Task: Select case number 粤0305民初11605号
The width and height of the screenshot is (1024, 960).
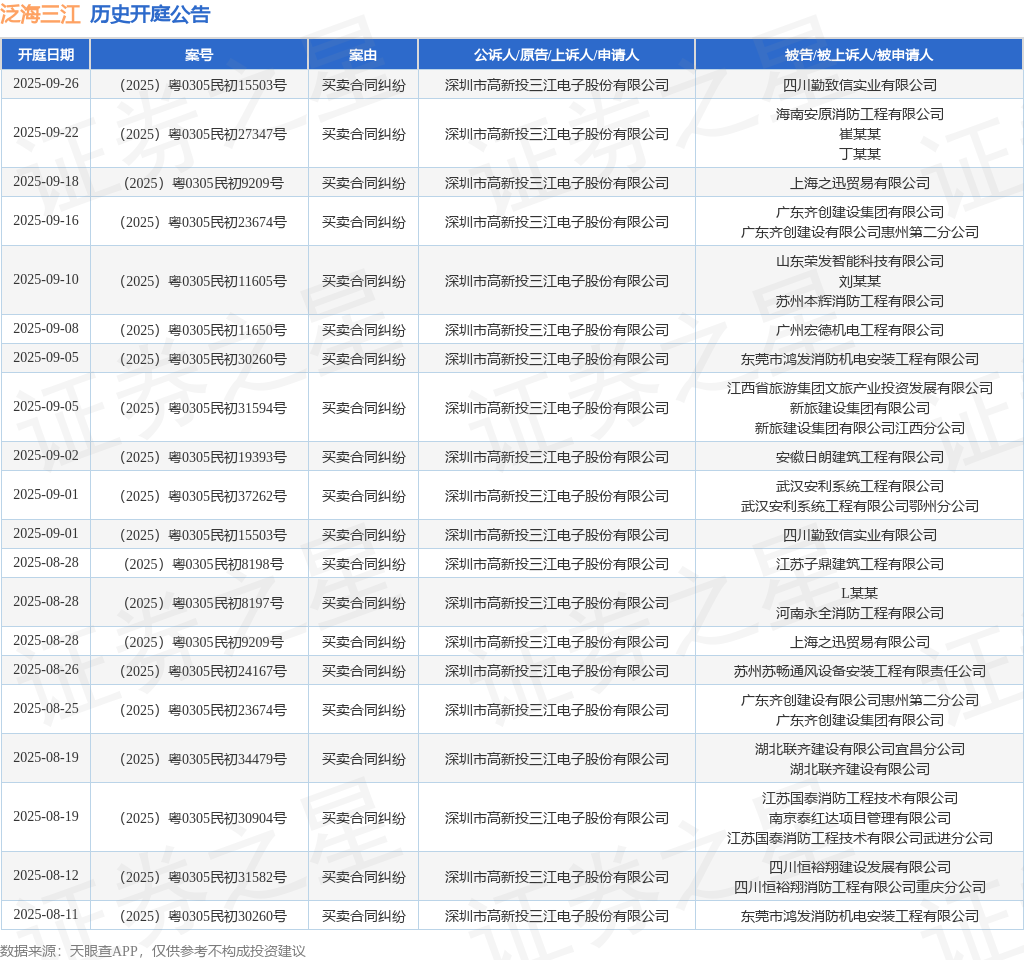Action: pyautogui.click(x=203, y=281)
